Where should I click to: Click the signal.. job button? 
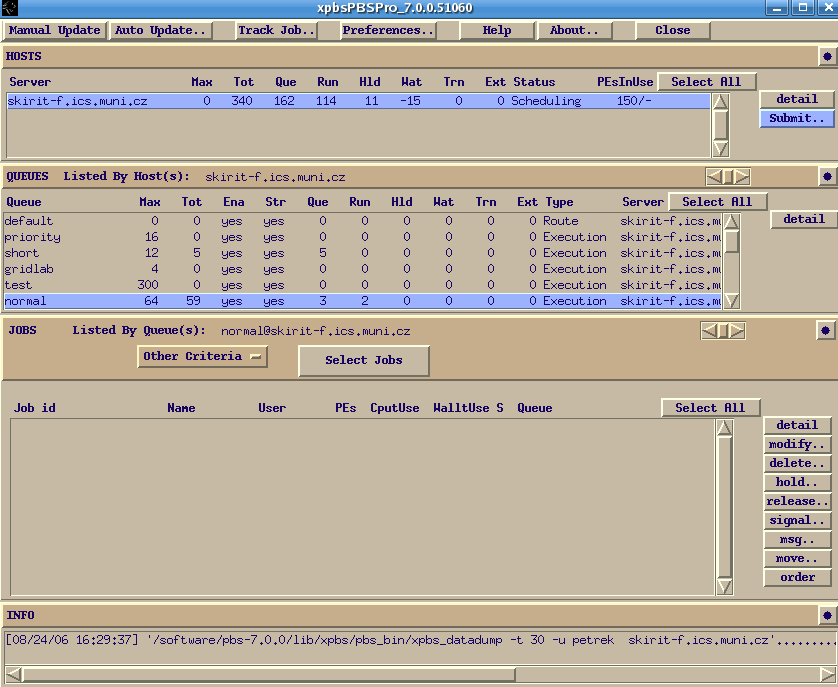pyautogui.click(x=797, y=520)
